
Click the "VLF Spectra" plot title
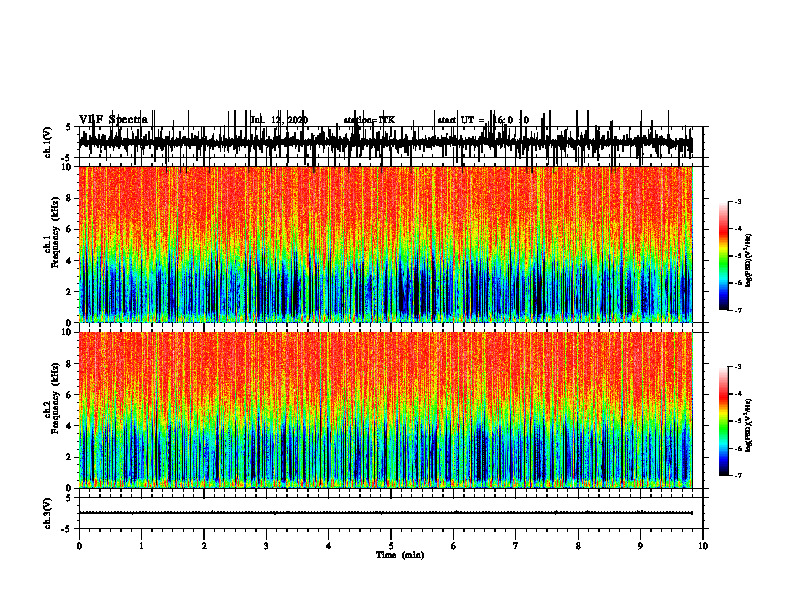click(x=113, y=119)
